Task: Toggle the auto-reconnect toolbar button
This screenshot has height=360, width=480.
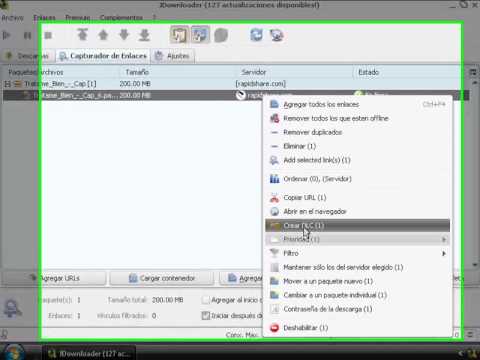Action: point(200,35)
